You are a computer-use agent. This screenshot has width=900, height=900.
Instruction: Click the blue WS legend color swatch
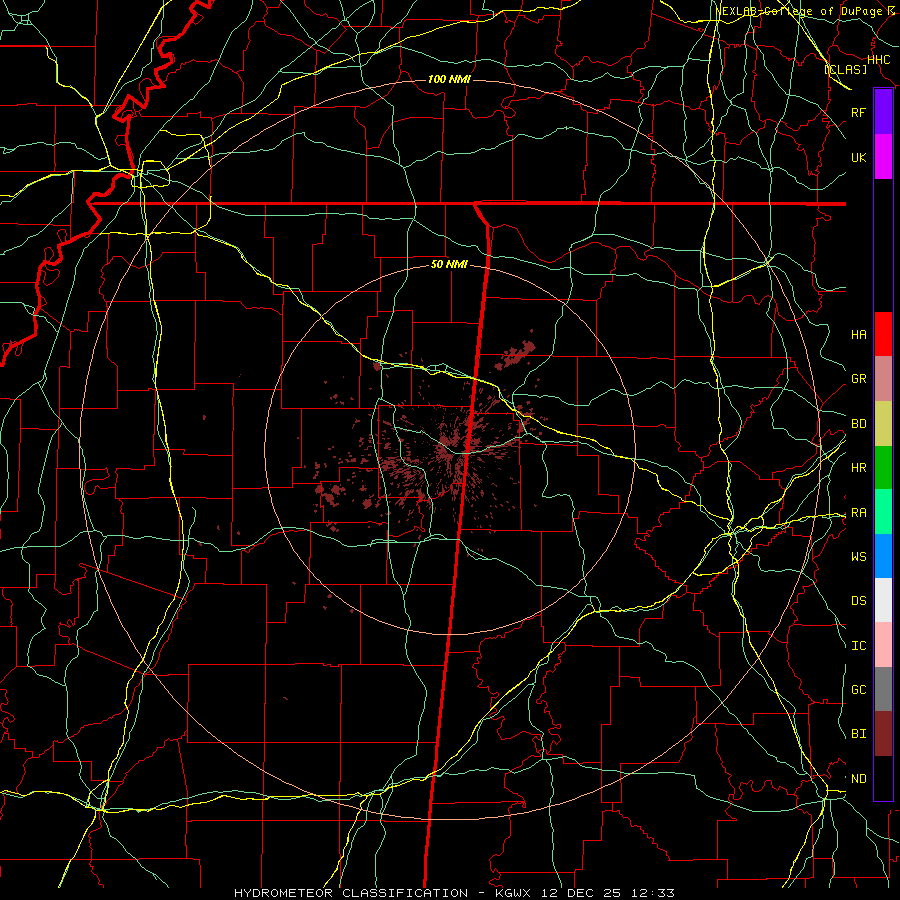click(883, 556)
